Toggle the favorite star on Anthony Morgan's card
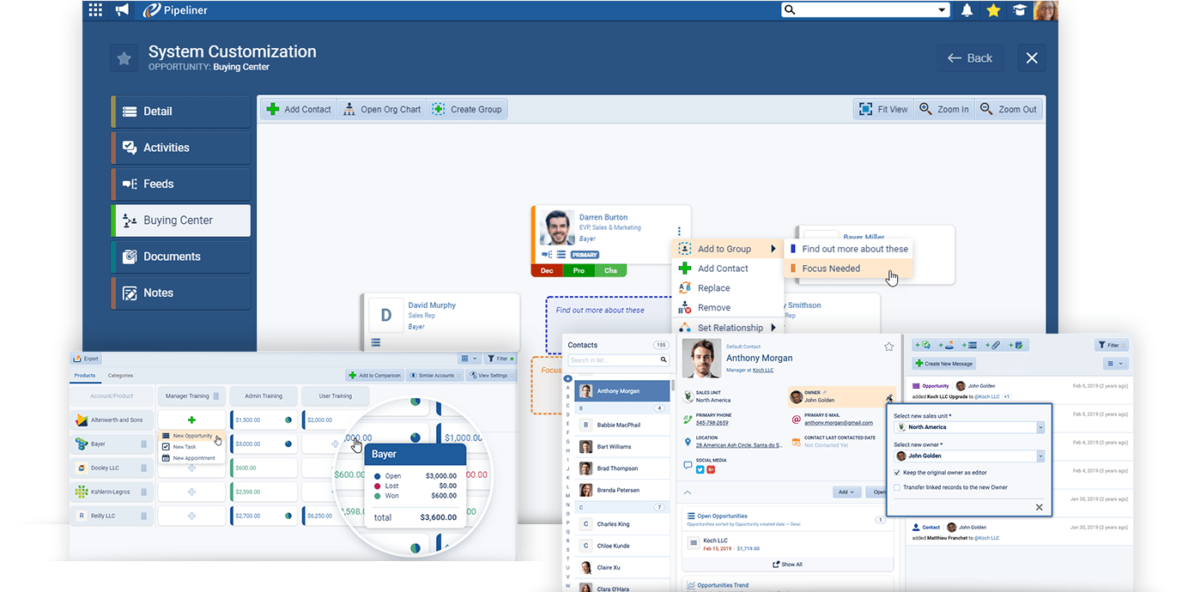The image size is (1200, 592). coord(889,345)
